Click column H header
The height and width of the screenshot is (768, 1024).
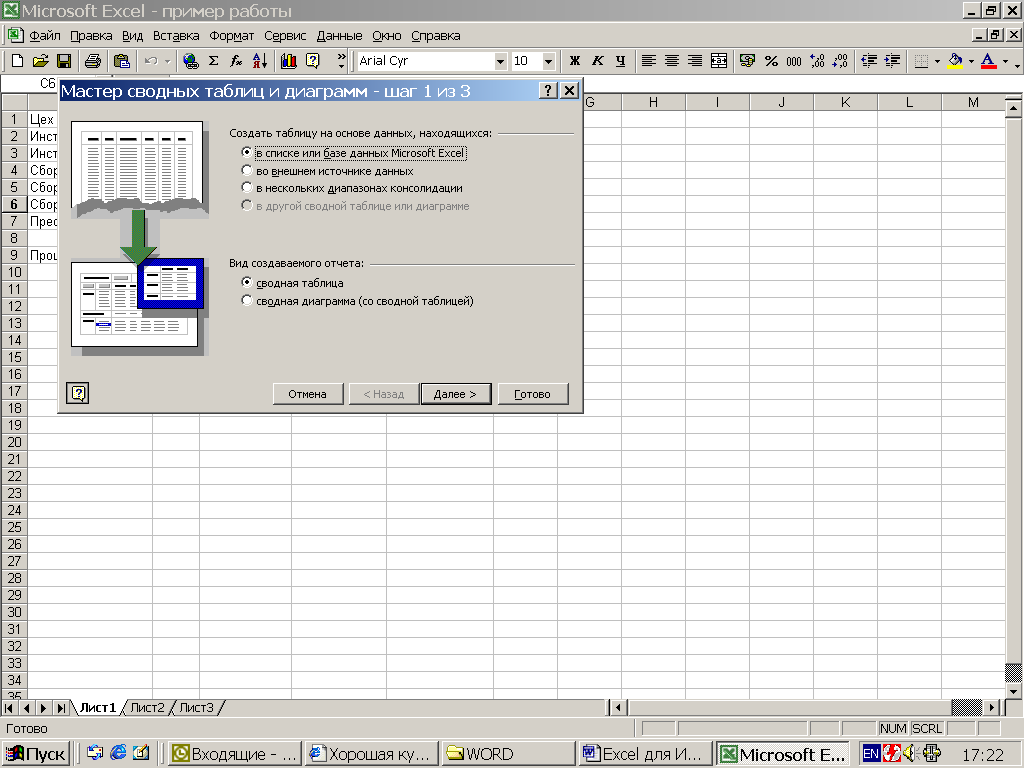653,102
